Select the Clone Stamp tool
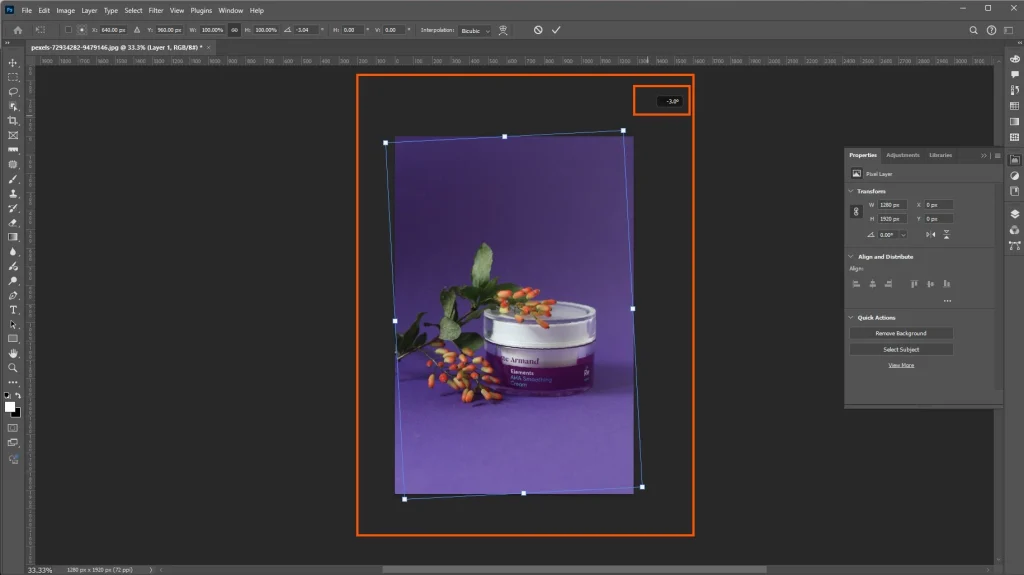The image size is (1024, 575). [x=12, y=193]
